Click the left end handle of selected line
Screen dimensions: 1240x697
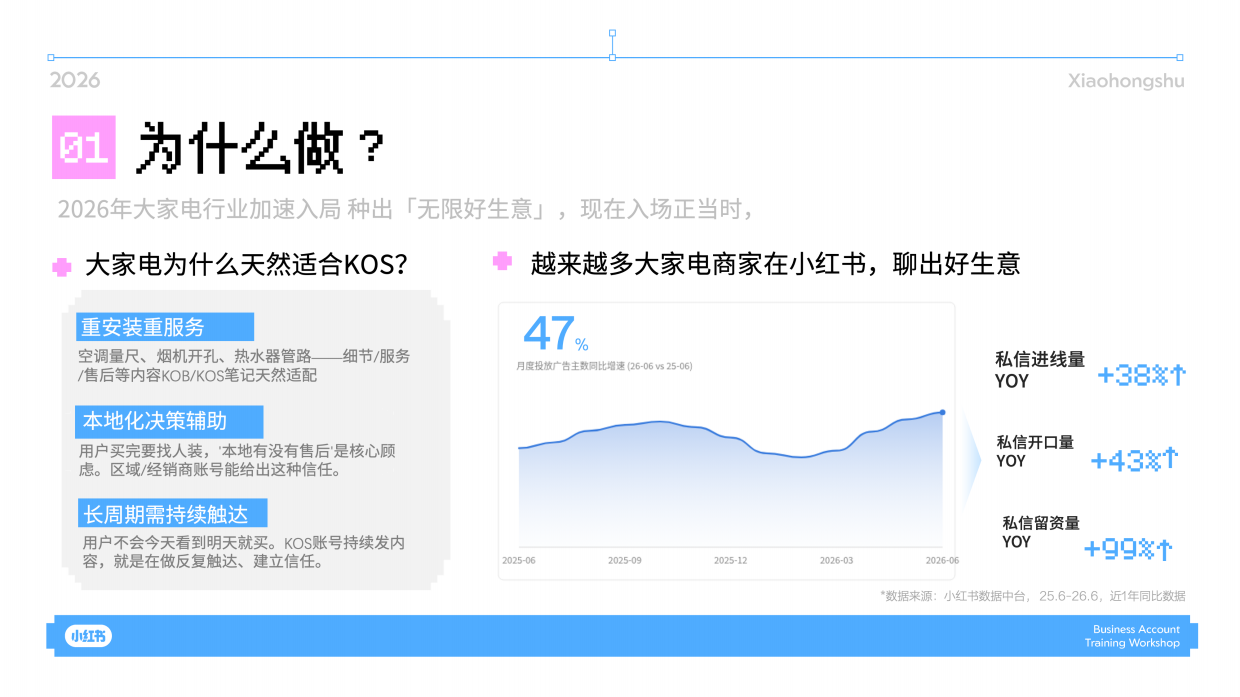coord(51,57)
